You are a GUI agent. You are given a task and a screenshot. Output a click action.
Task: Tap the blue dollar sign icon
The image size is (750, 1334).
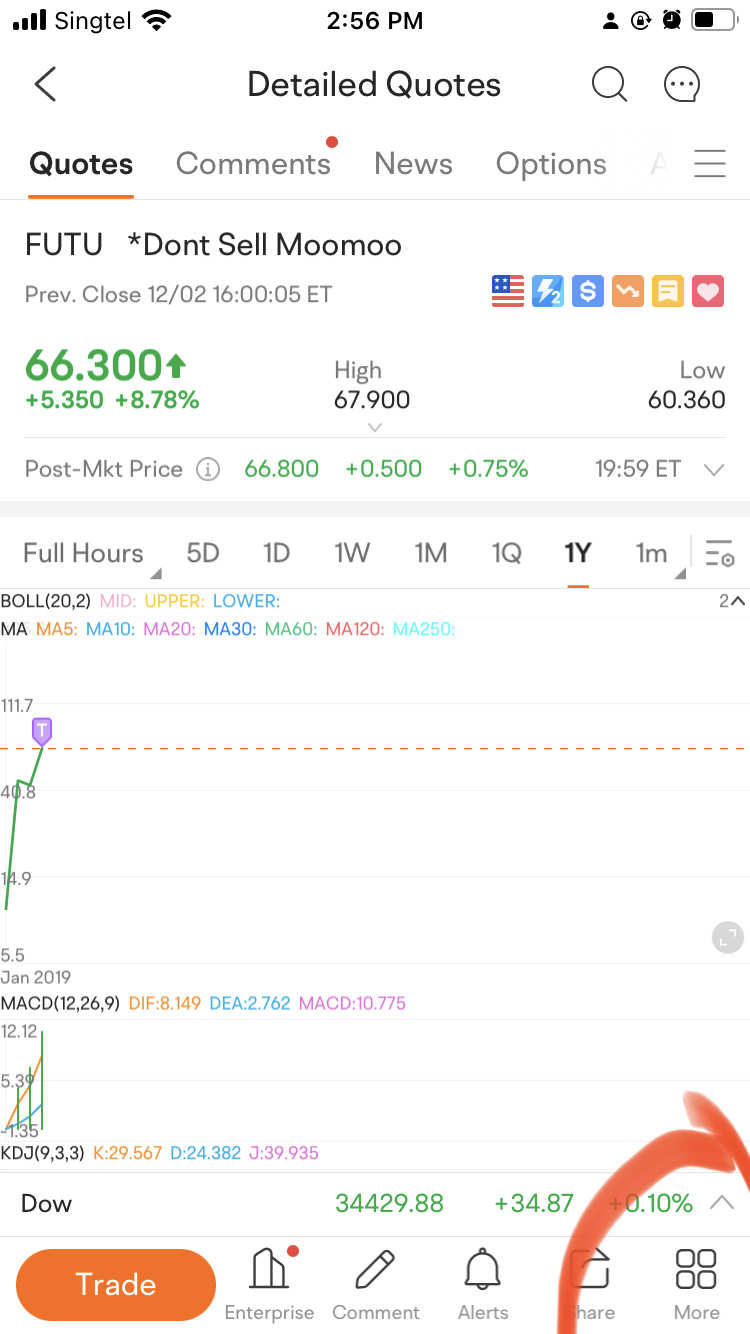tap(588, 291)
